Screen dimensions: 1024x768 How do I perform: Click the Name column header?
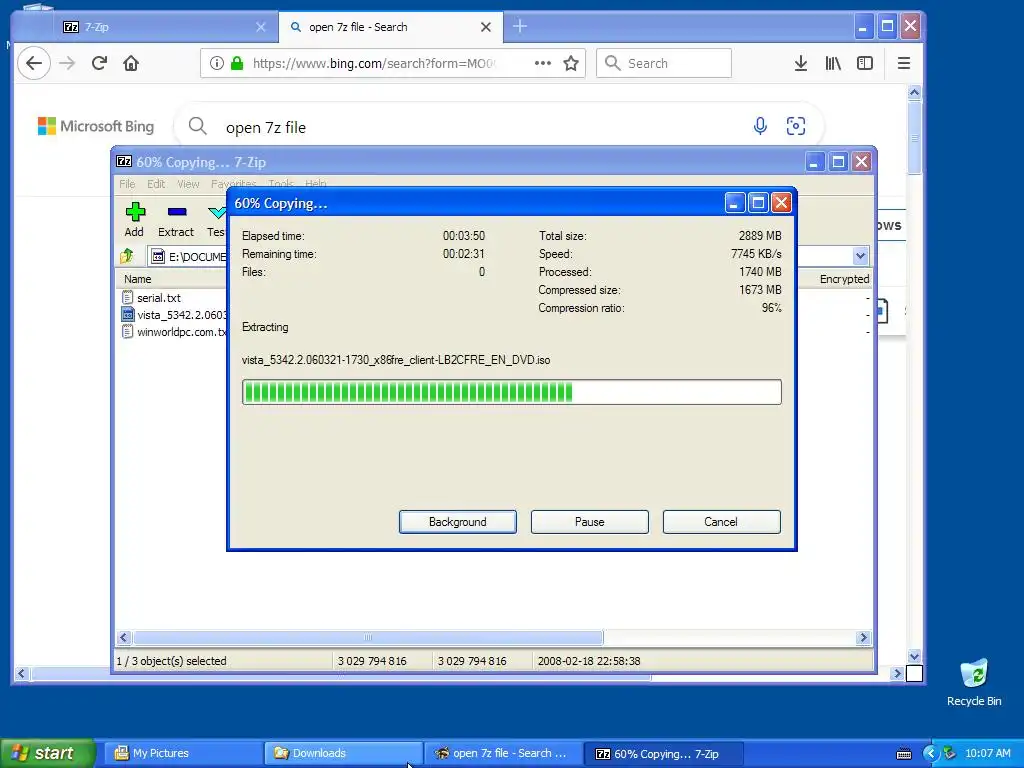[138, 279]
